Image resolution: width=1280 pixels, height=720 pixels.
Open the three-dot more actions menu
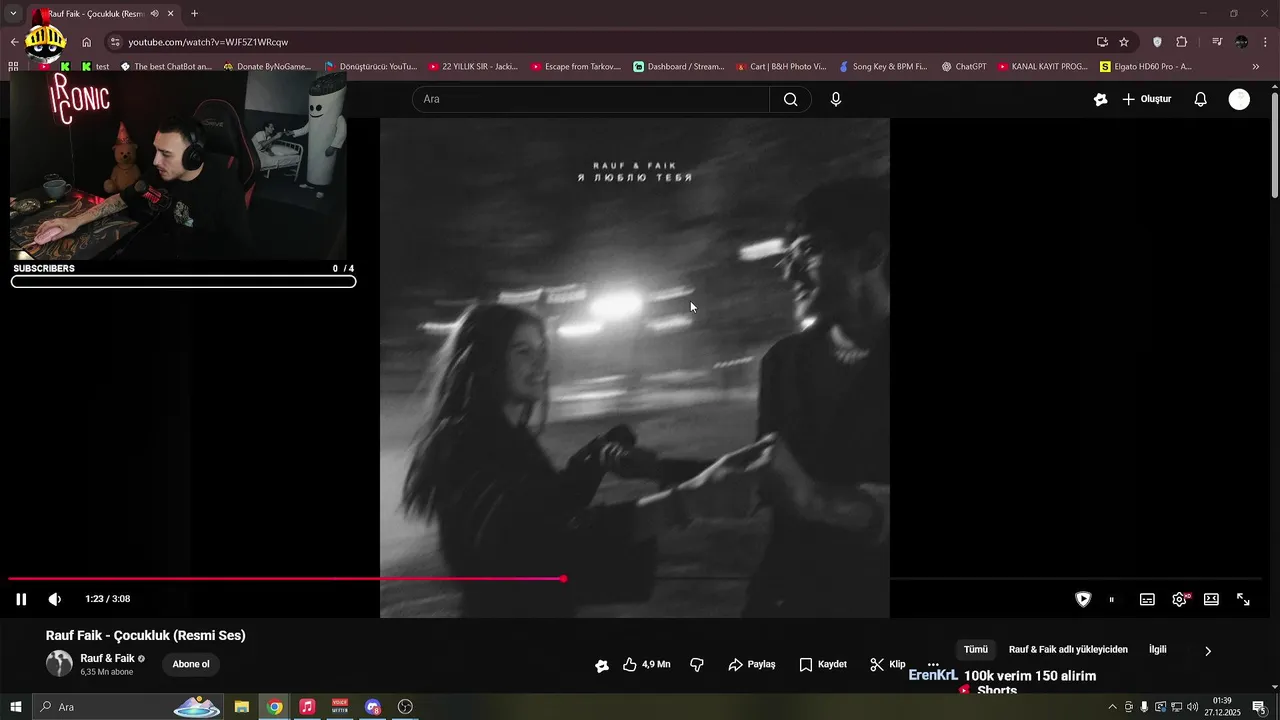pyautogui.click(x=933, y=664)
